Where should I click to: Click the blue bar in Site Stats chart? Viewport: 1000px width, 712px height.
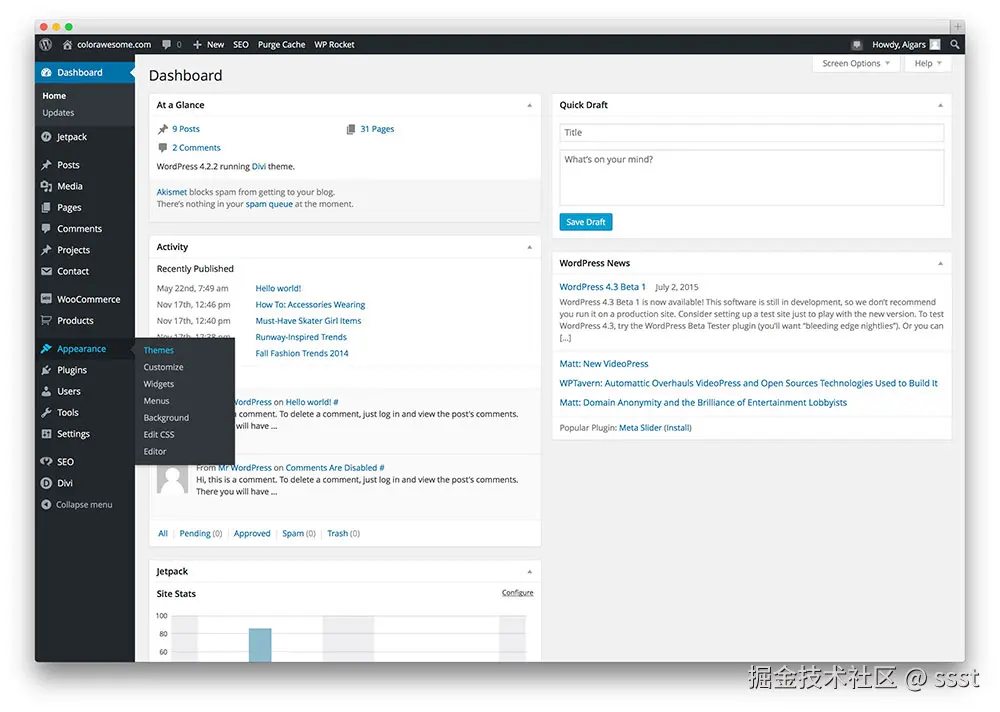pyautogui.click(x=260, y=645)
